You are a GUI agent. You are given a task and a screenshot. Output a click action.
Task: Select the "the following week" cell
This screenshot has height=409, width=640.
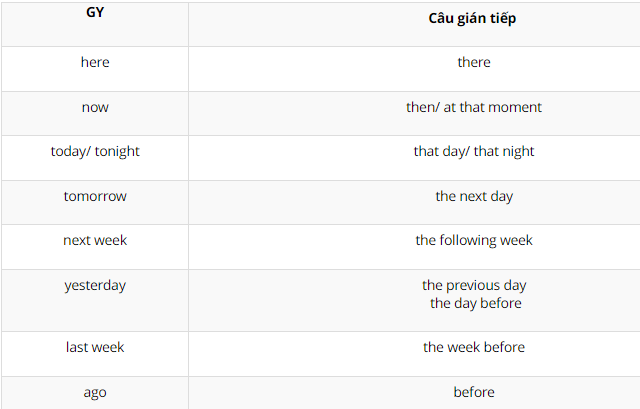pos(473,240)
